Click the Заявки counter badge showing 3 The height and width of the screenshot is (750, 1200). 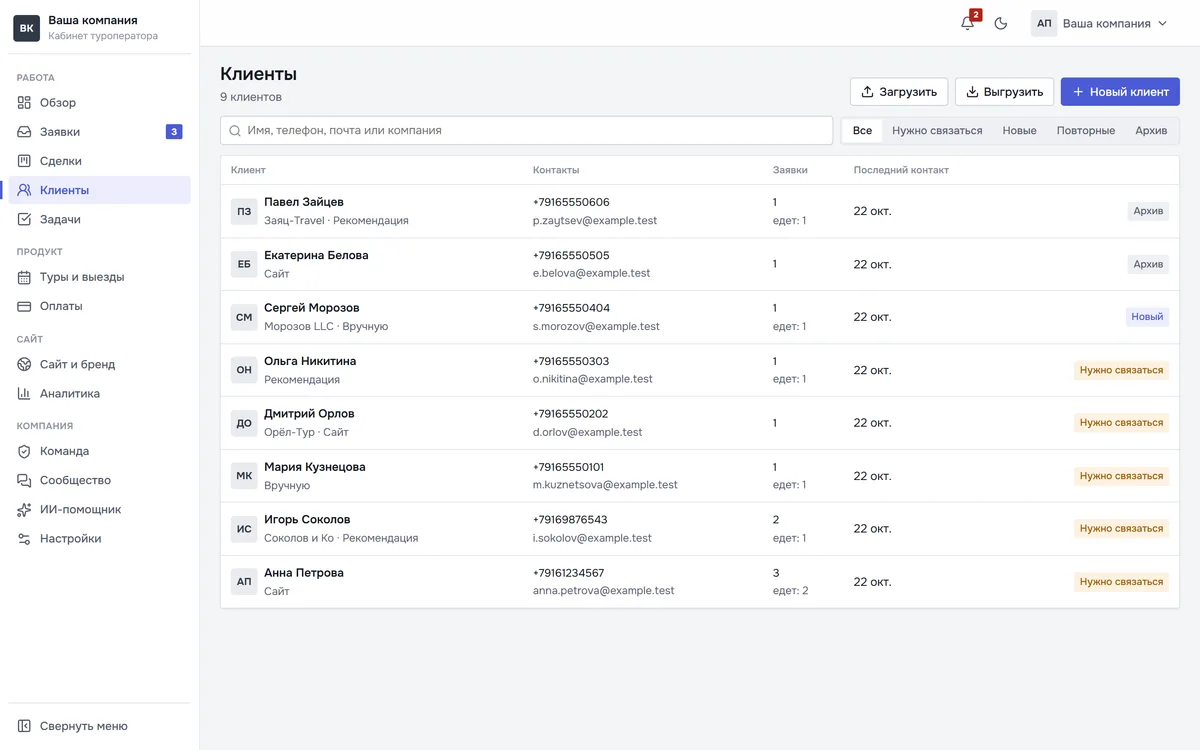point(174,132)
